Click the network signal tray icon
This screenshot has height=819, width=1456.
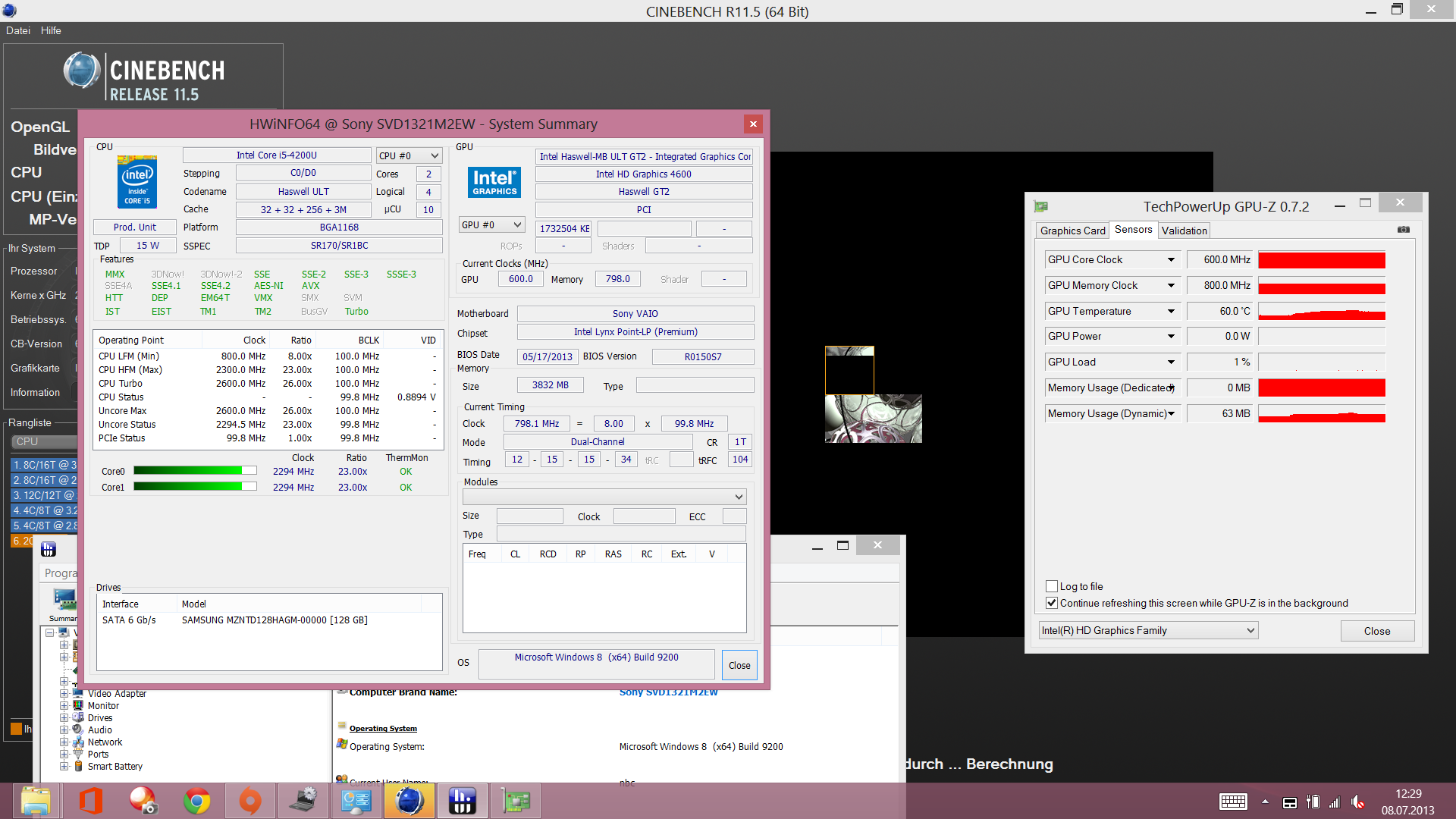tap(1335, 802)
